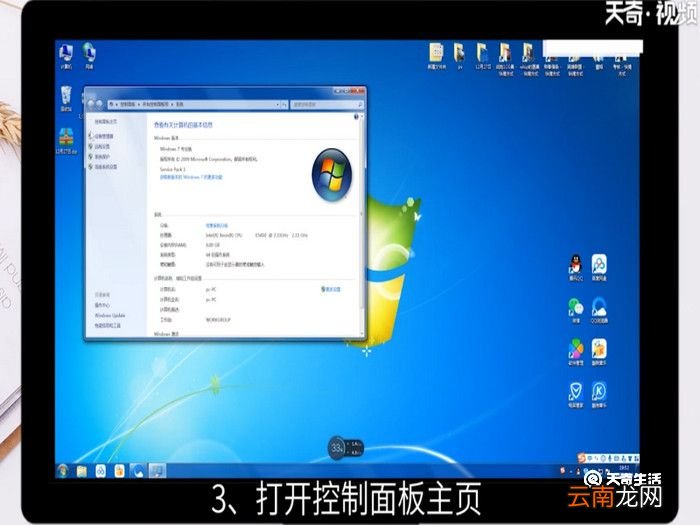Click the System window vertical scrollbar
This screenshot has height=525, width=700.
tap(362, 225)
